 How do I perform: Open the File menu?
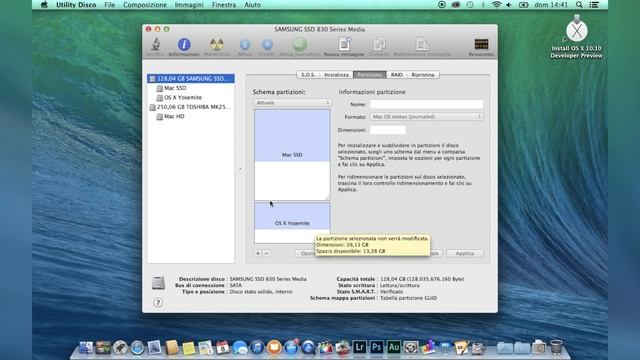(x=109, y=5)
